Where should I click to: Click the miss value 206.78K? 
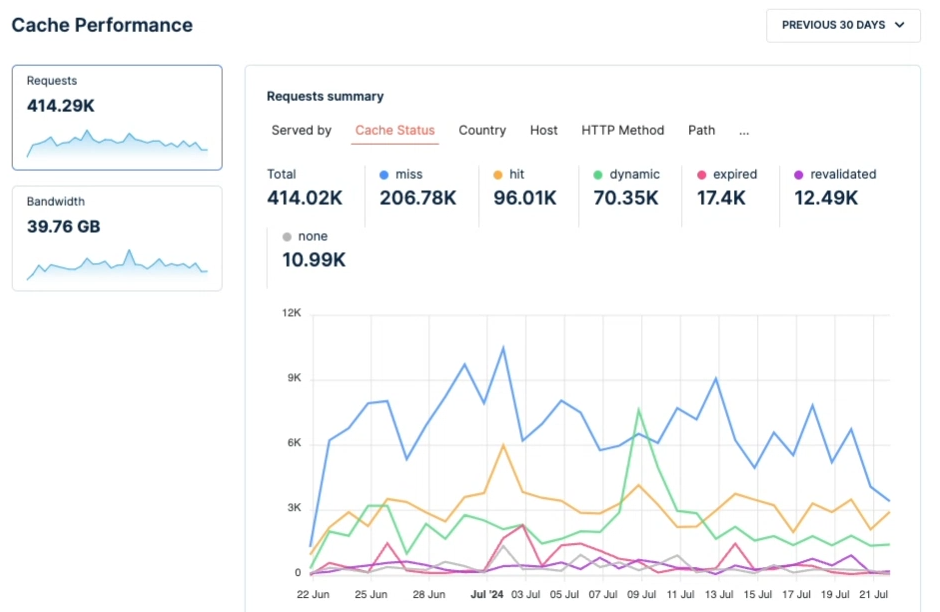point(418,198)
